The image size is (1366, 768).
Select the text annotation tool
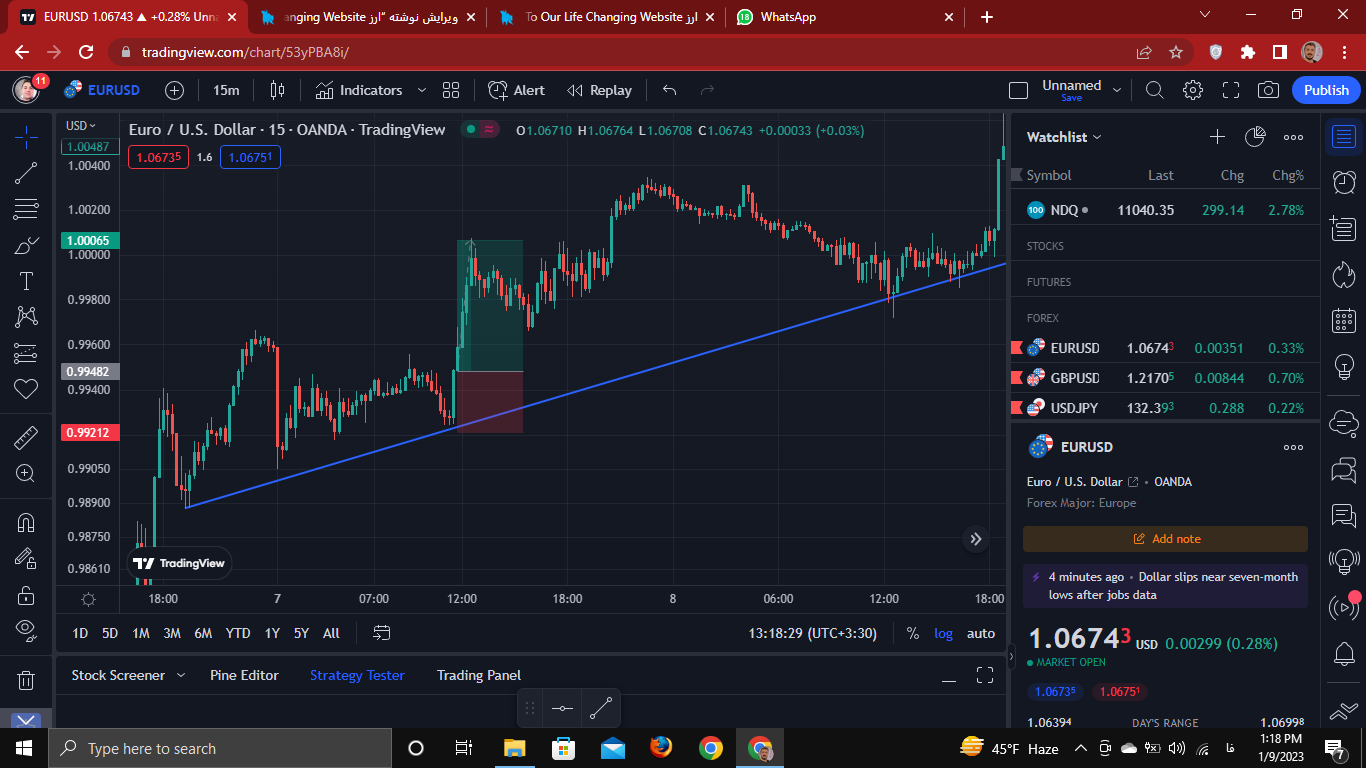[26, 281]
